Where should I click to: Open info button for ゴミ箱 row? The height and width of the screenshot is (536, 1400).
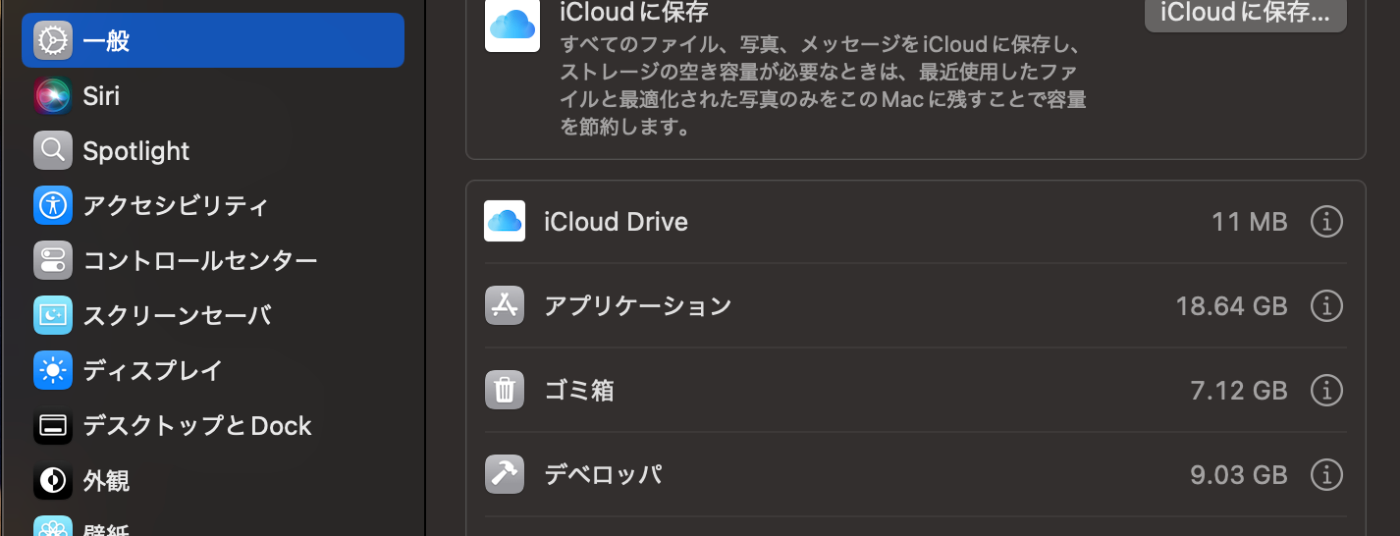(x=1326, y=390)
